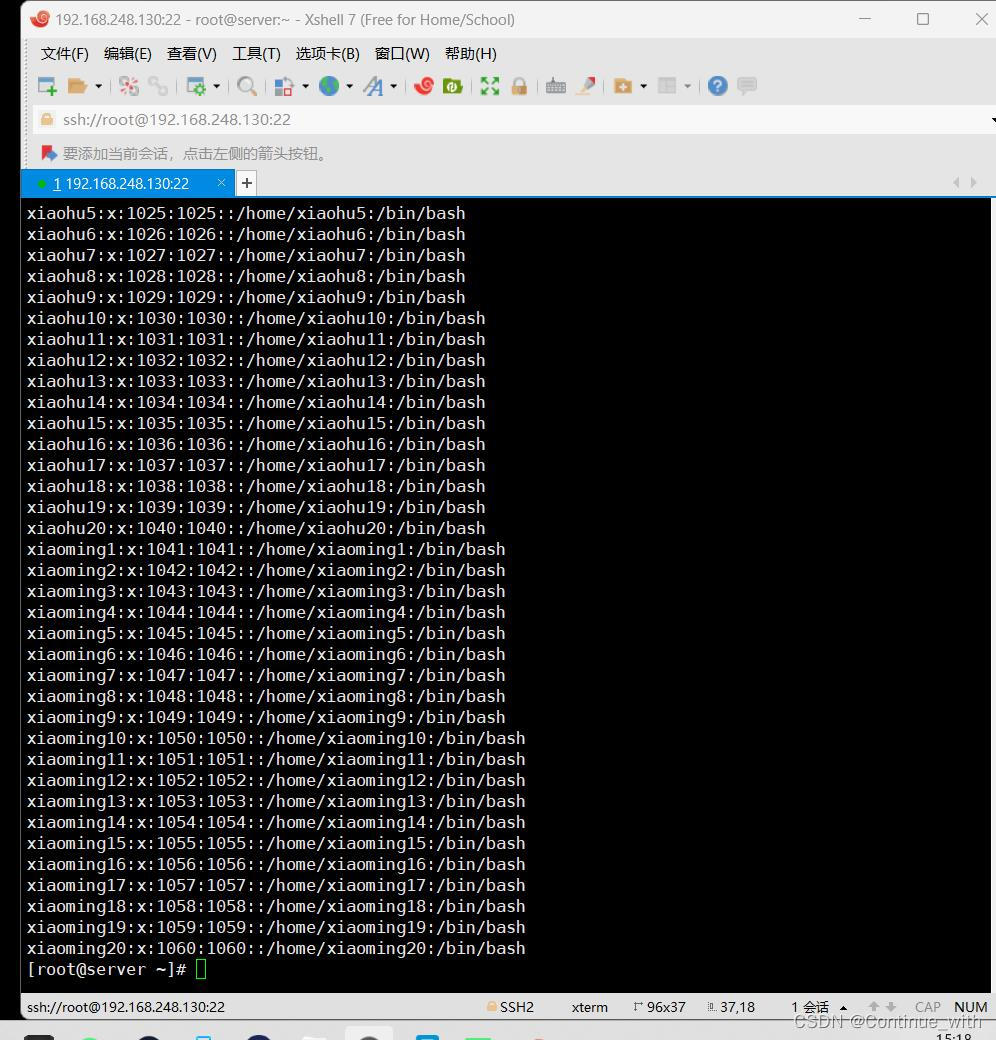
Task: Click the Font toolbar icon
Action: point(373,86)
